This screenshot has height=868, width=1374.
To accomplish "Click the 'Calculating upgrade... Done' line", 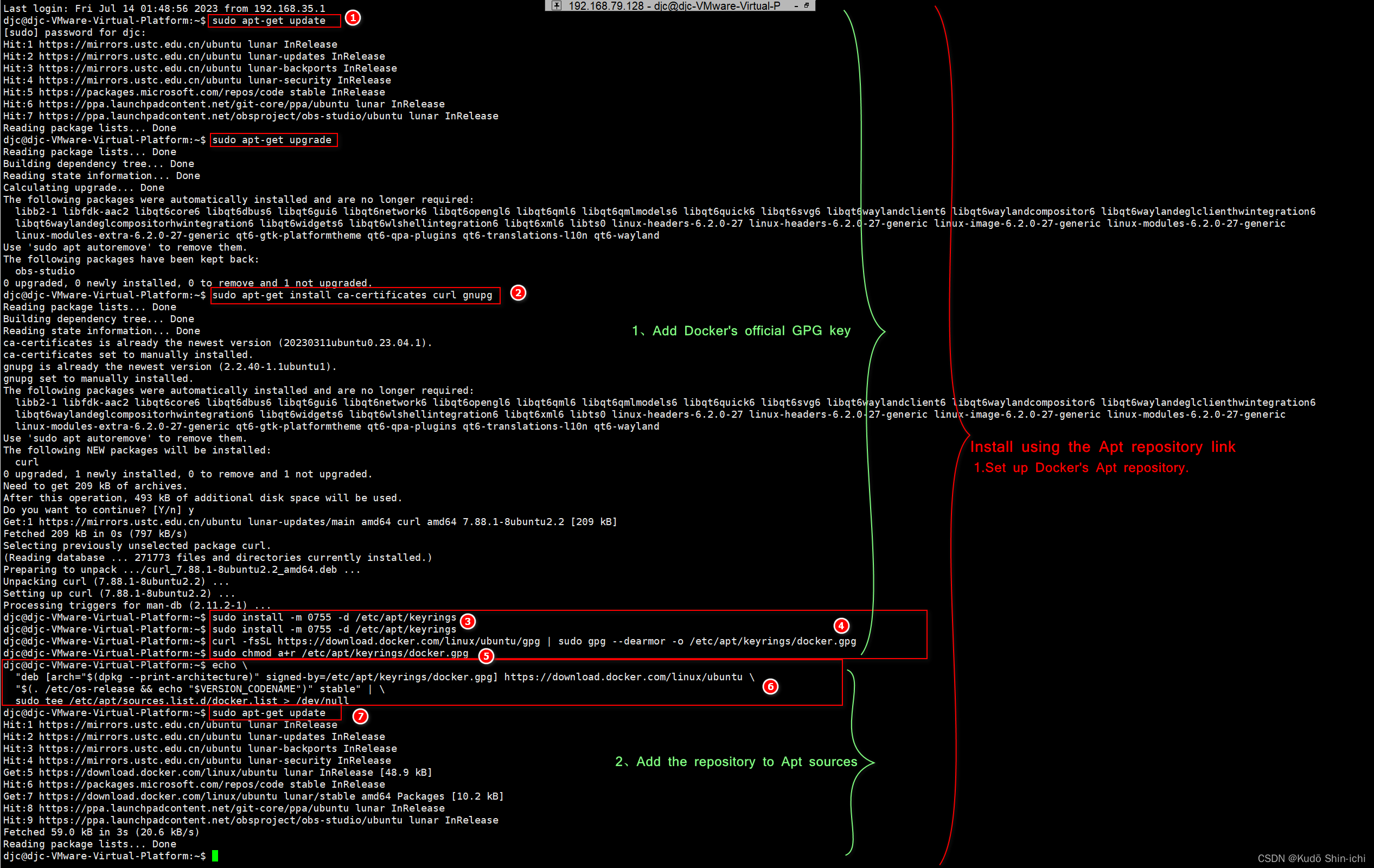I will pos(84,188).
